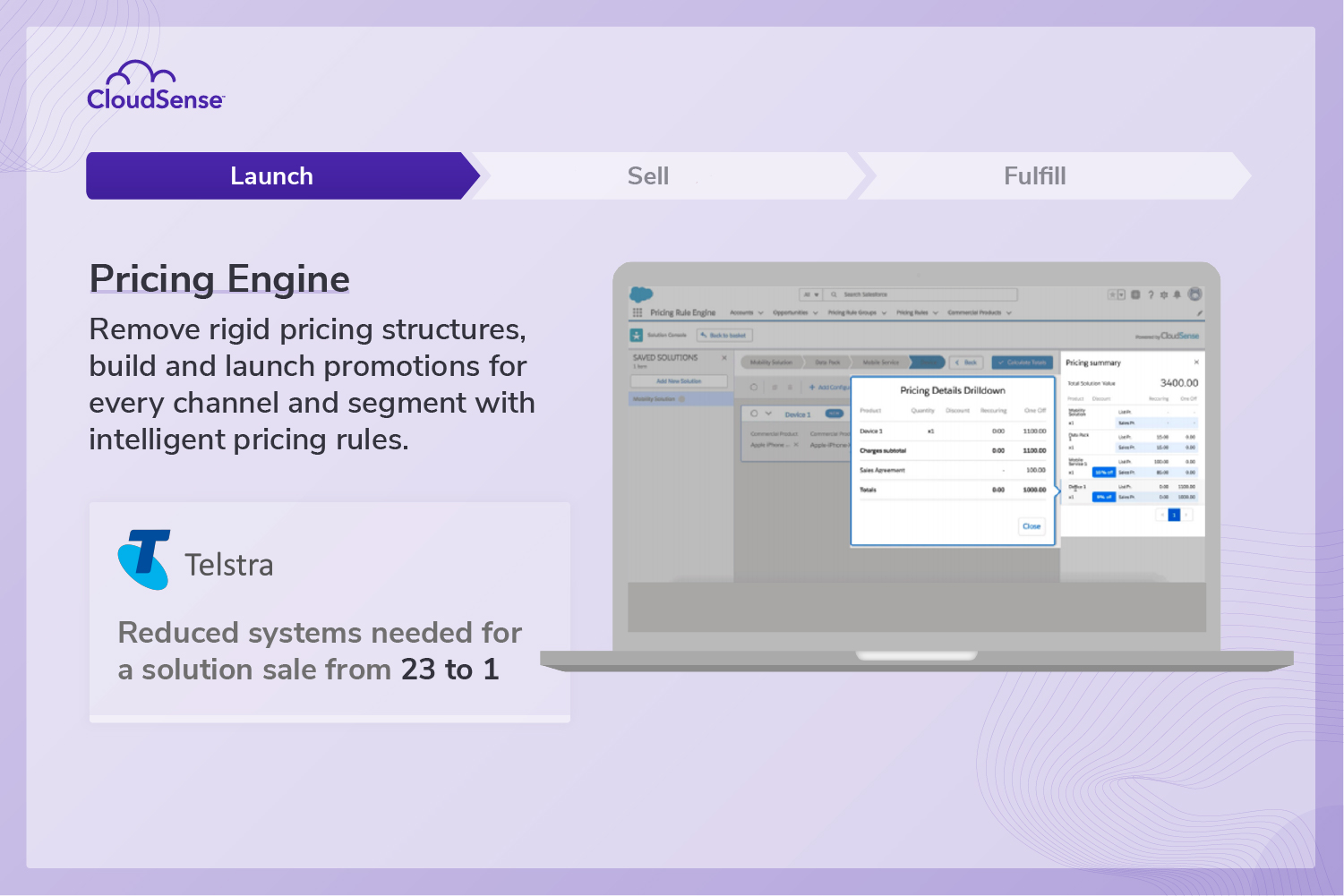Click the Solution Console icon

coord(637,334)
